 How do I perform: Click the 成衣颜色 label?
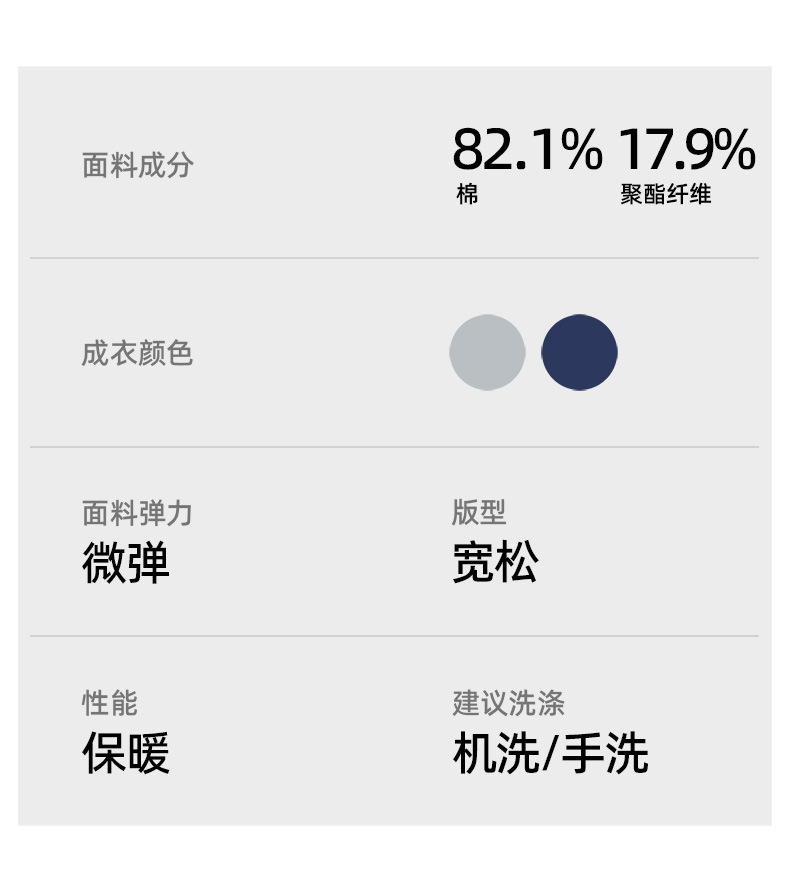click(x=137, y=353)
